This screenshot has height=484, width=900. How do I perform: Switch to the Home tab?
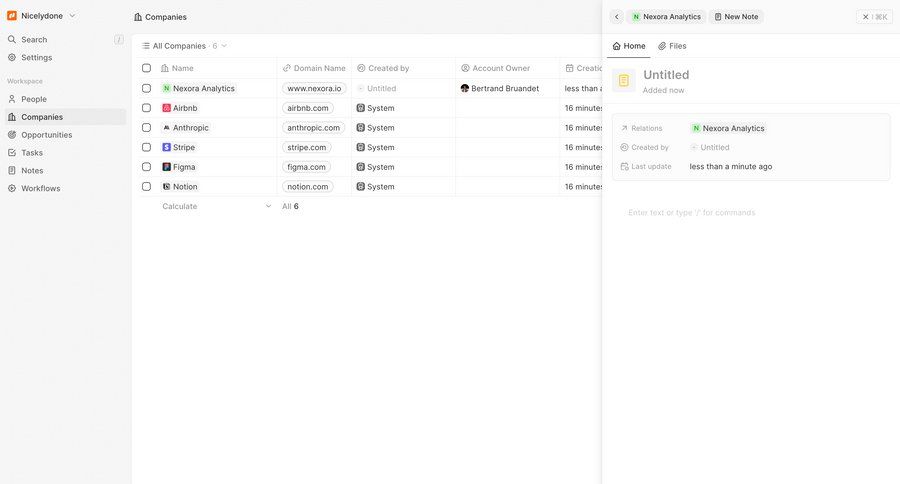(x=629, y=46)
